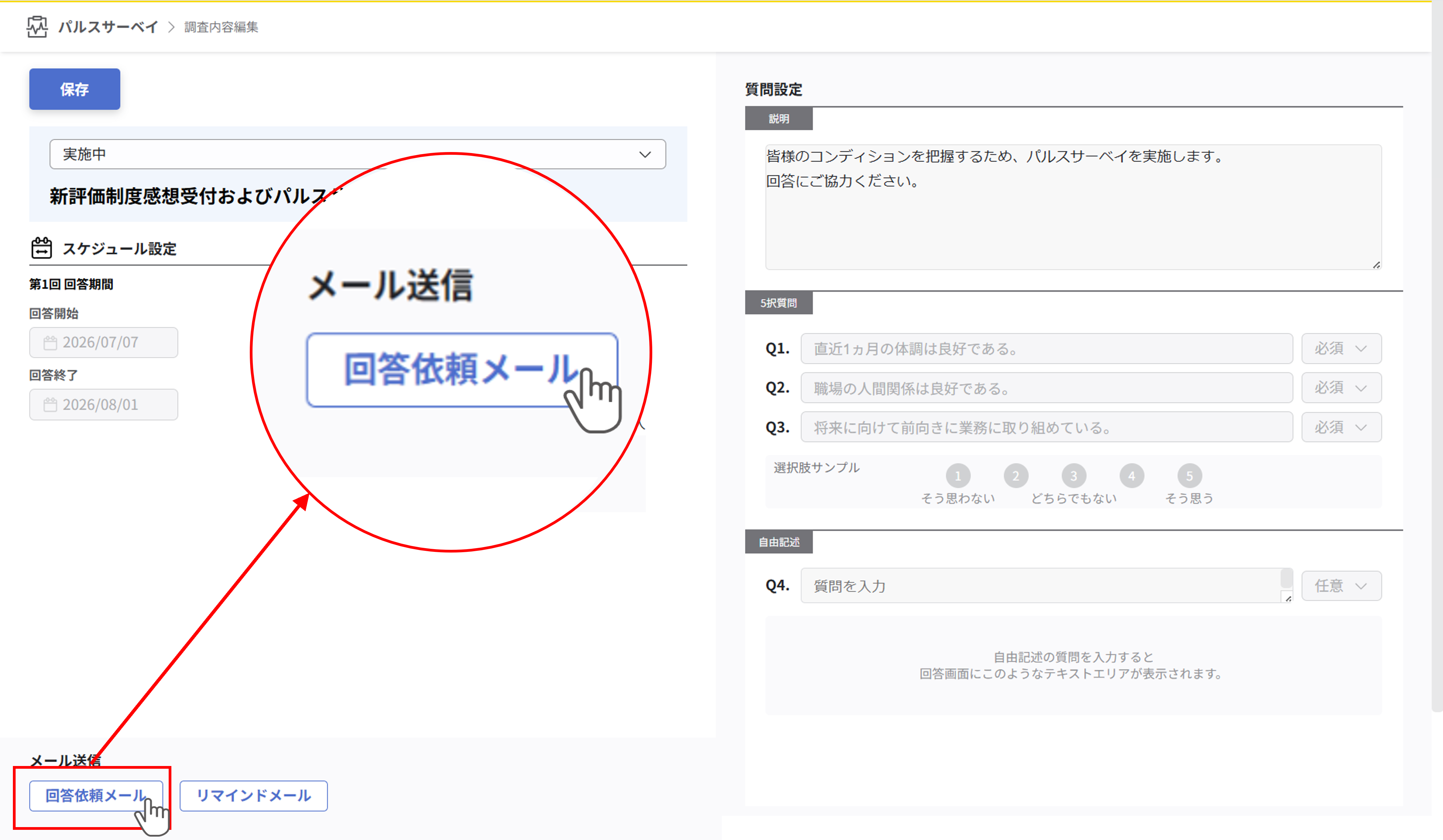The width and height of the screenshot is (1443, 840).
Task: Send the 回答依頼メール
Action: (x=96, y=795)
